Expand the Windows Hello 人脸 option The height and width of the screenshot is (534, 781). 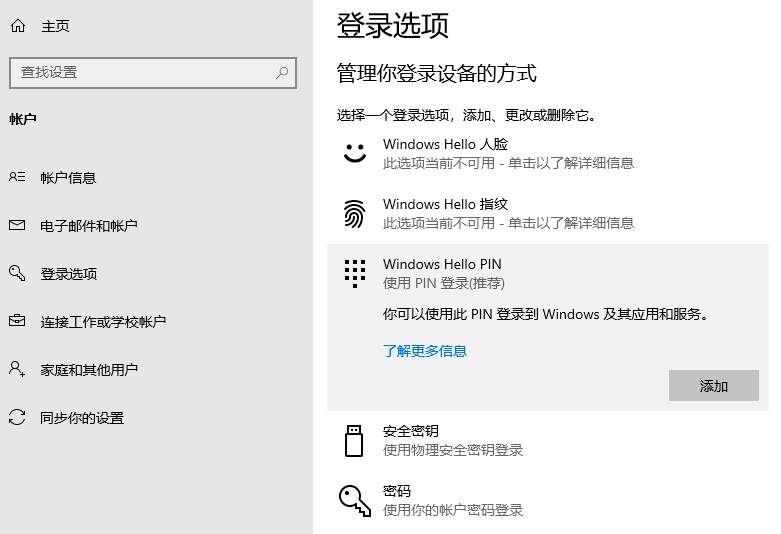point(548,153)
